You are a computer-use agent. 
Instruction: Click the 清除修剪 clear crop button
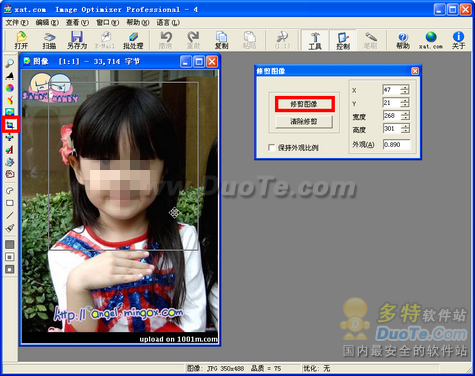pyautogui.click(x=304, y=121)
